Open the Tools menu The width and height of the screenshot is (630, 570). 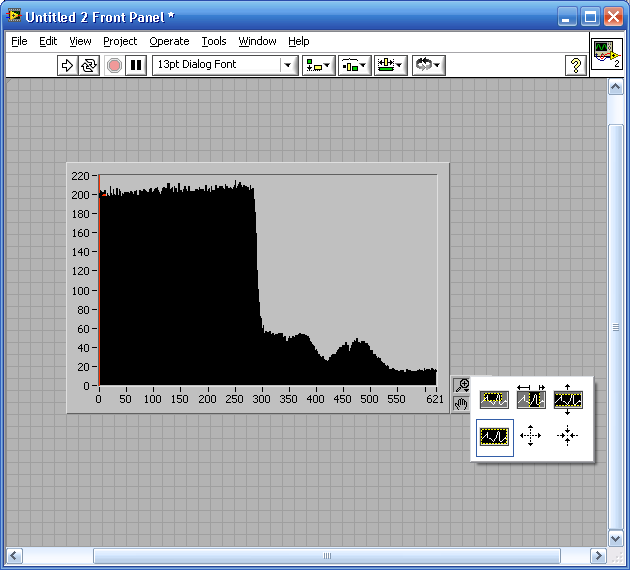pyautogui.click(x=214, y=41)
